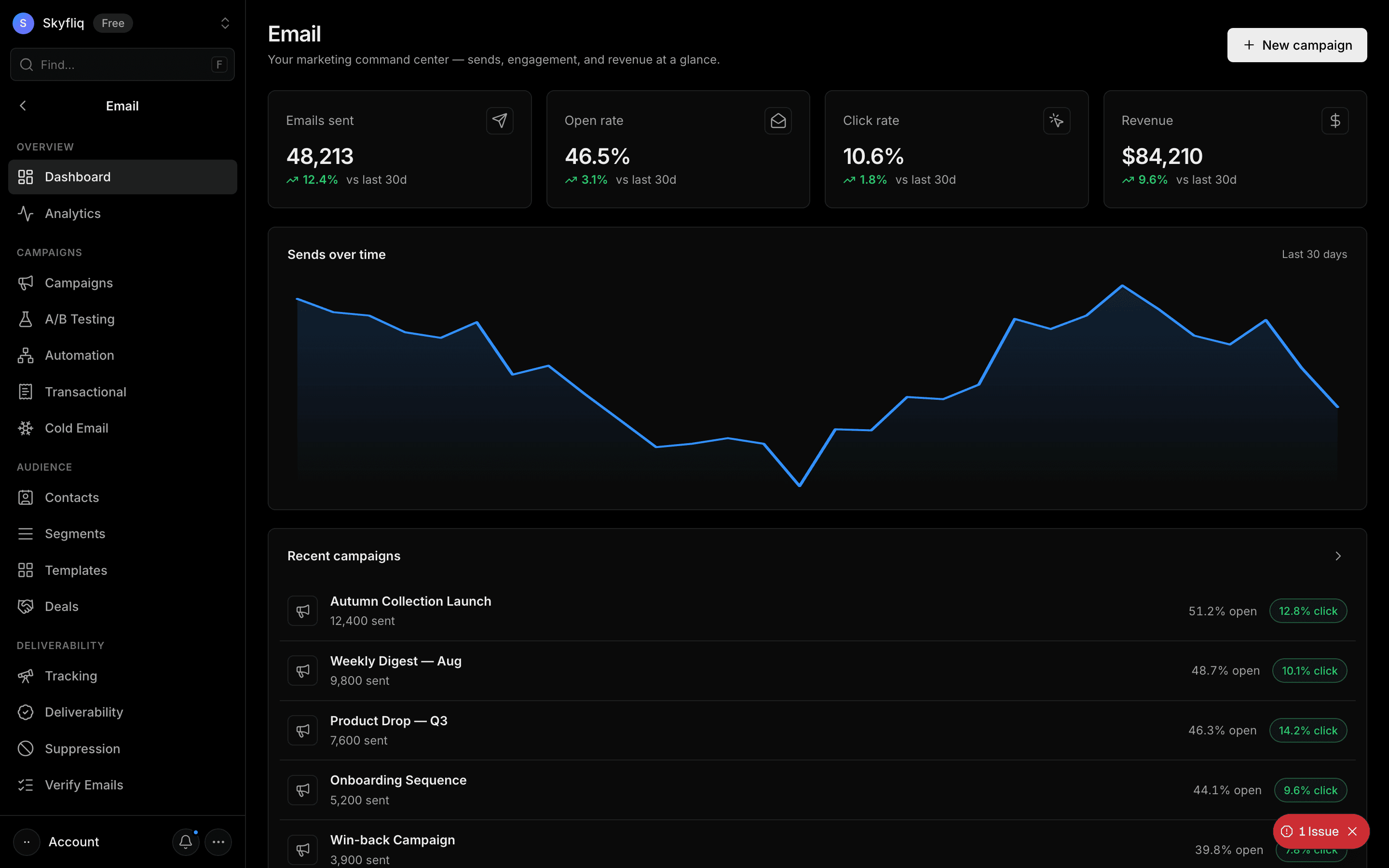Screen dimensions: 1389x868
Task: Click the Deals handshake icon
Action: point(25,606)
